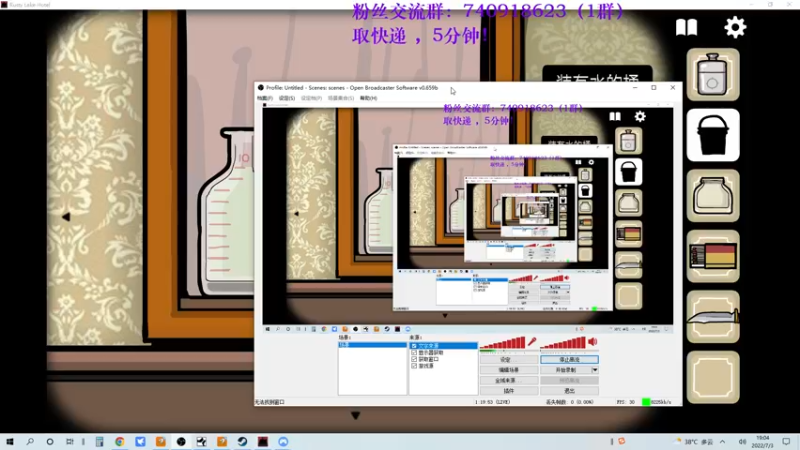Adjust the microphone volume bar in OBS
The width and height of the screenshot is (800, 450).
(x=503, y=343)
